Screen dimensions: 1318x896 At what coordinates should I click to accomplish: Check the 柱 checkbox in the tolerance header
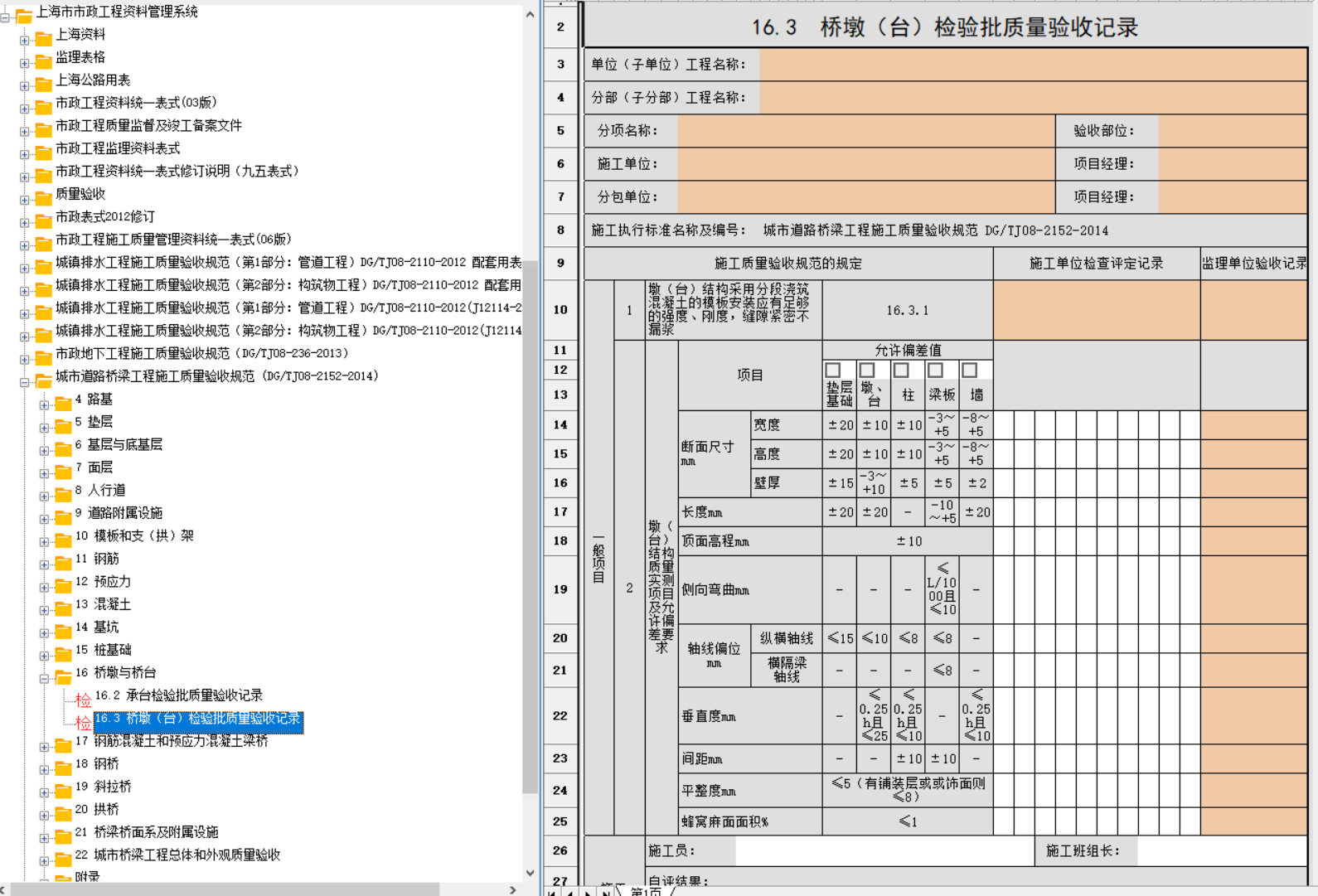point(901,371)
